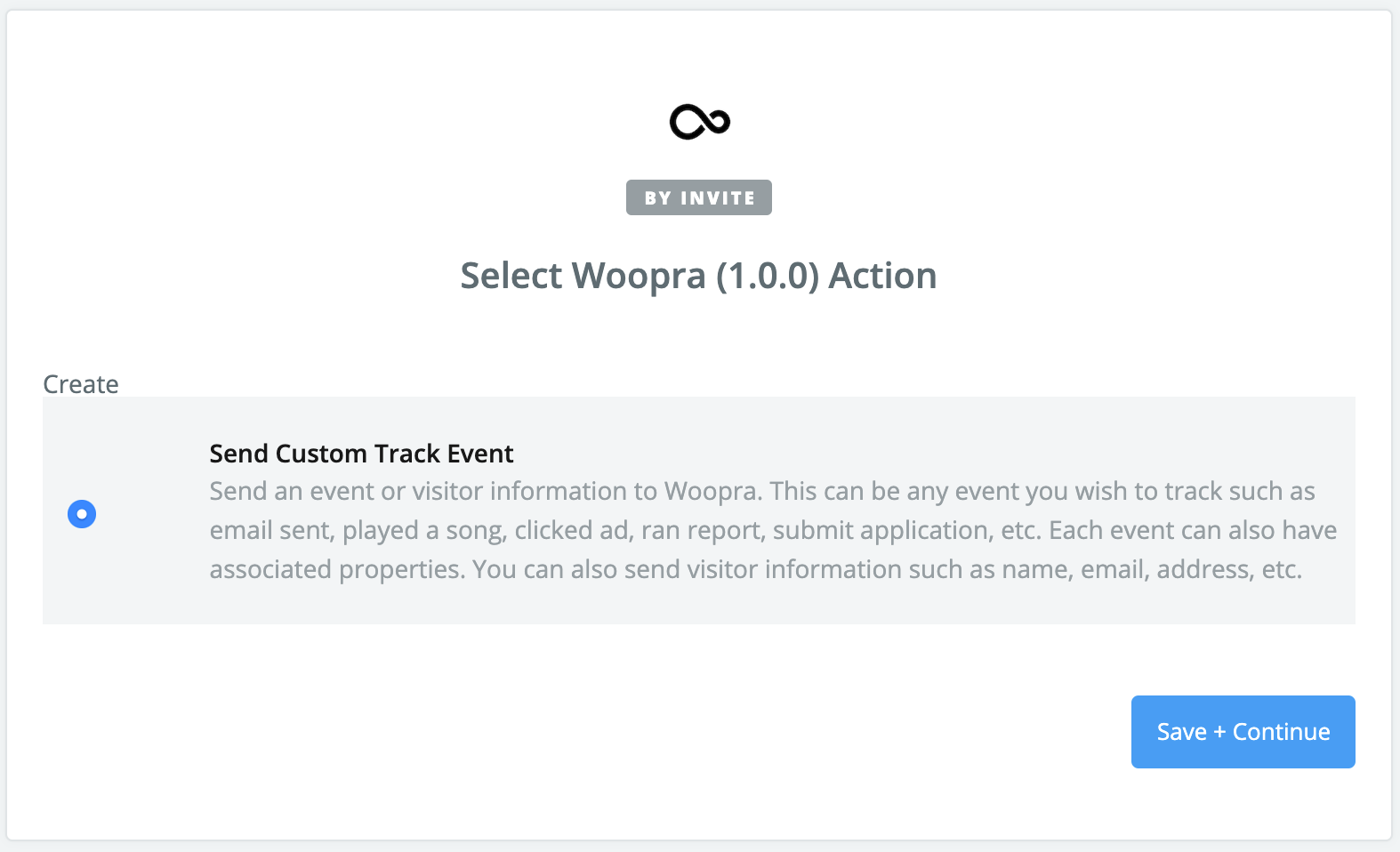Click the word Woopra in the heading
The width and height of the screenshot is (1400, 852).
pos(639,276)
